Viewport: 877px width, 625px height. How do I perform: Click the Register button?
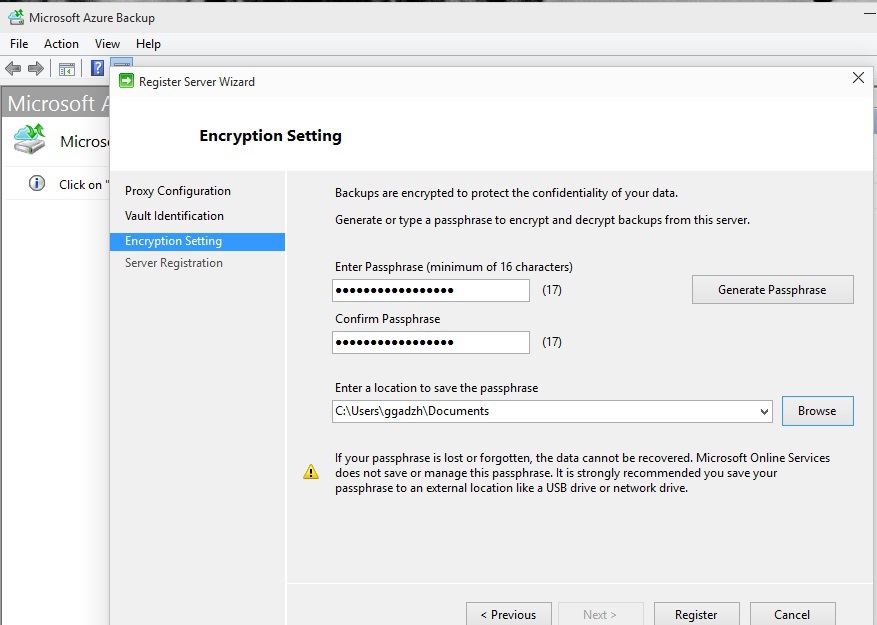[696, 614]
